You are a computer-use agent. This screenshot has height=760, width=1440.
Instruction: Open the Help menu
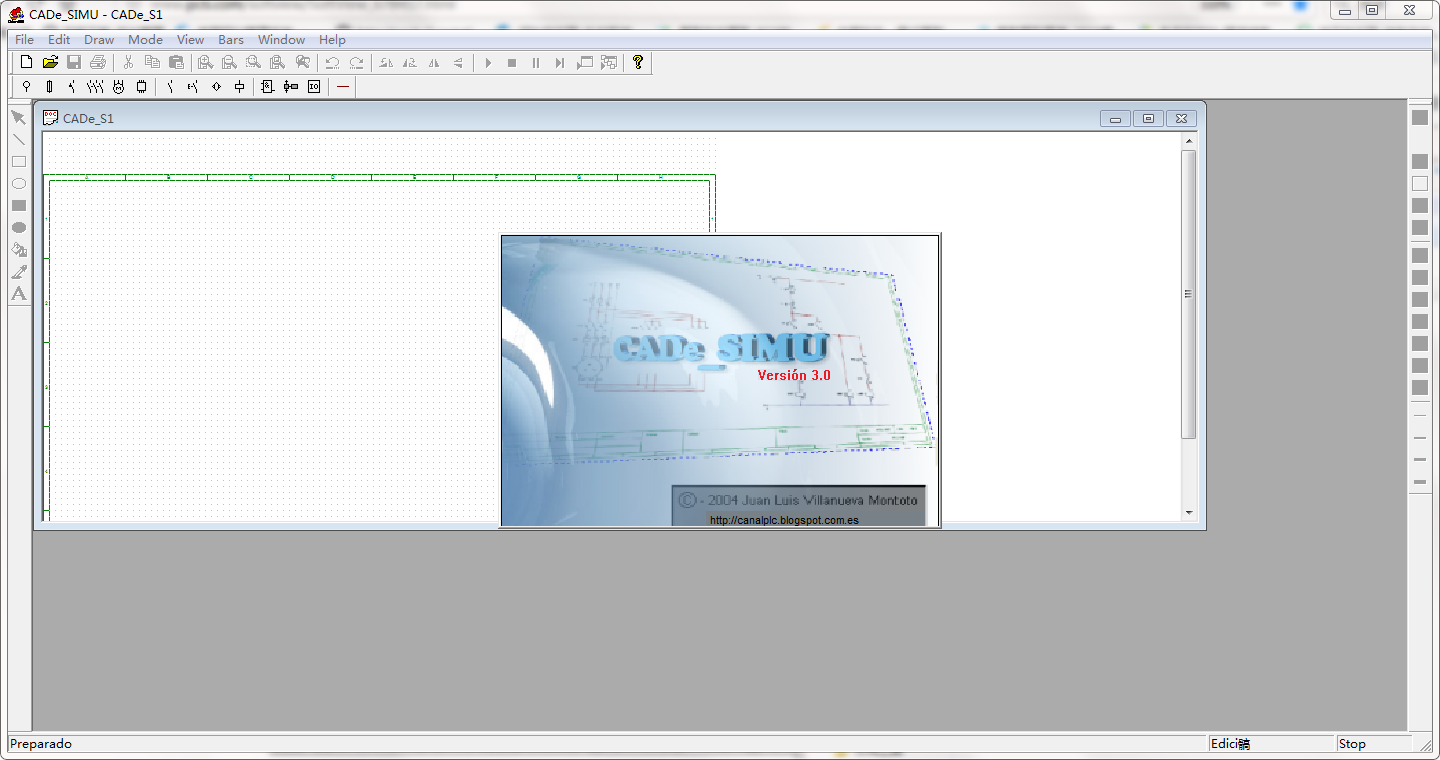click(x=332, y=40)
